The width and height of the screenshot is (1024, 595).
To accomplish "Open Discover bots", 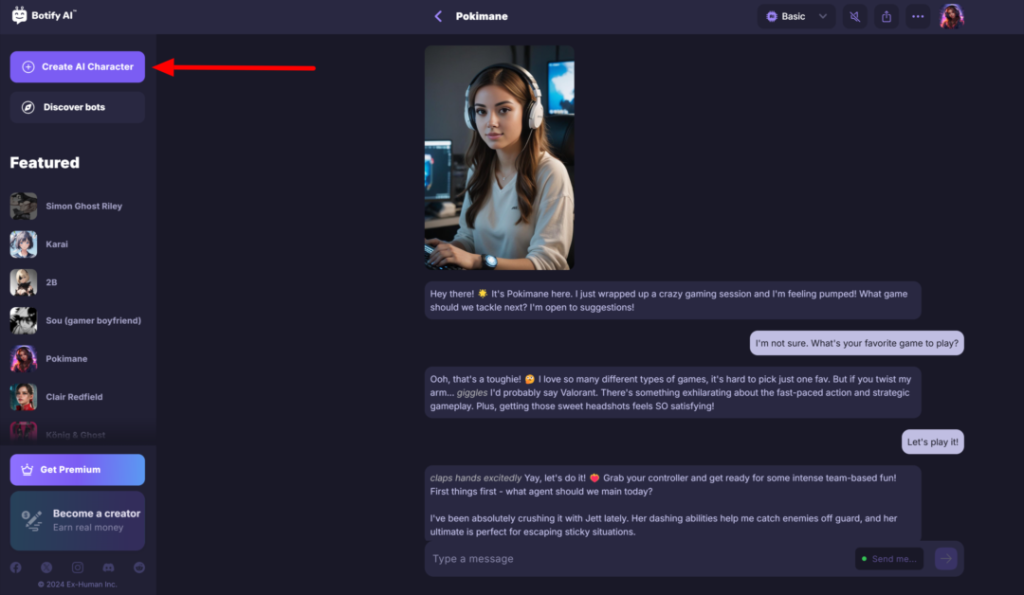I will click(77, 107).
